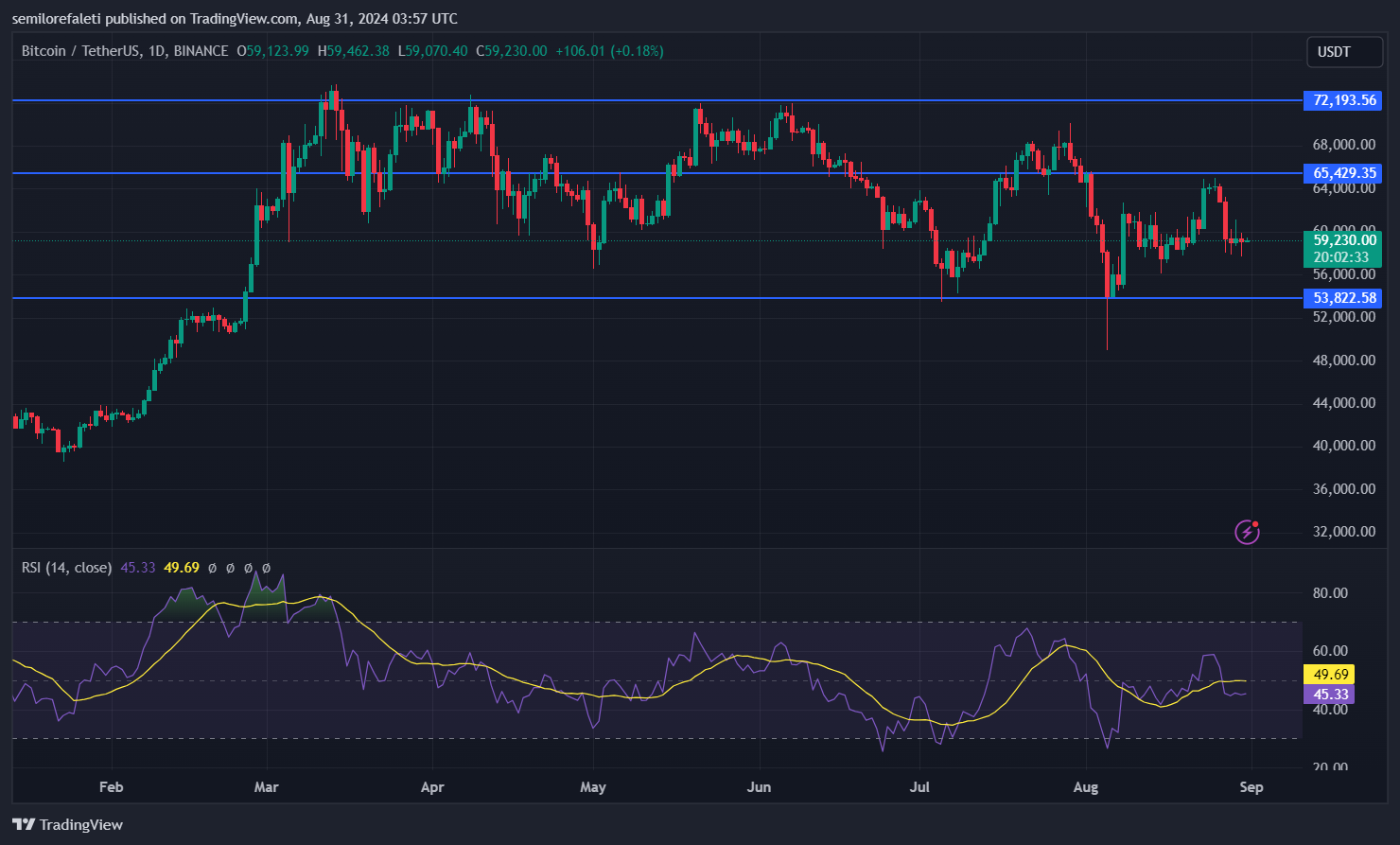Click the first ø marker in RSI legend
The width and height of the screenshot is (1400, 845).
click(214, 568)
